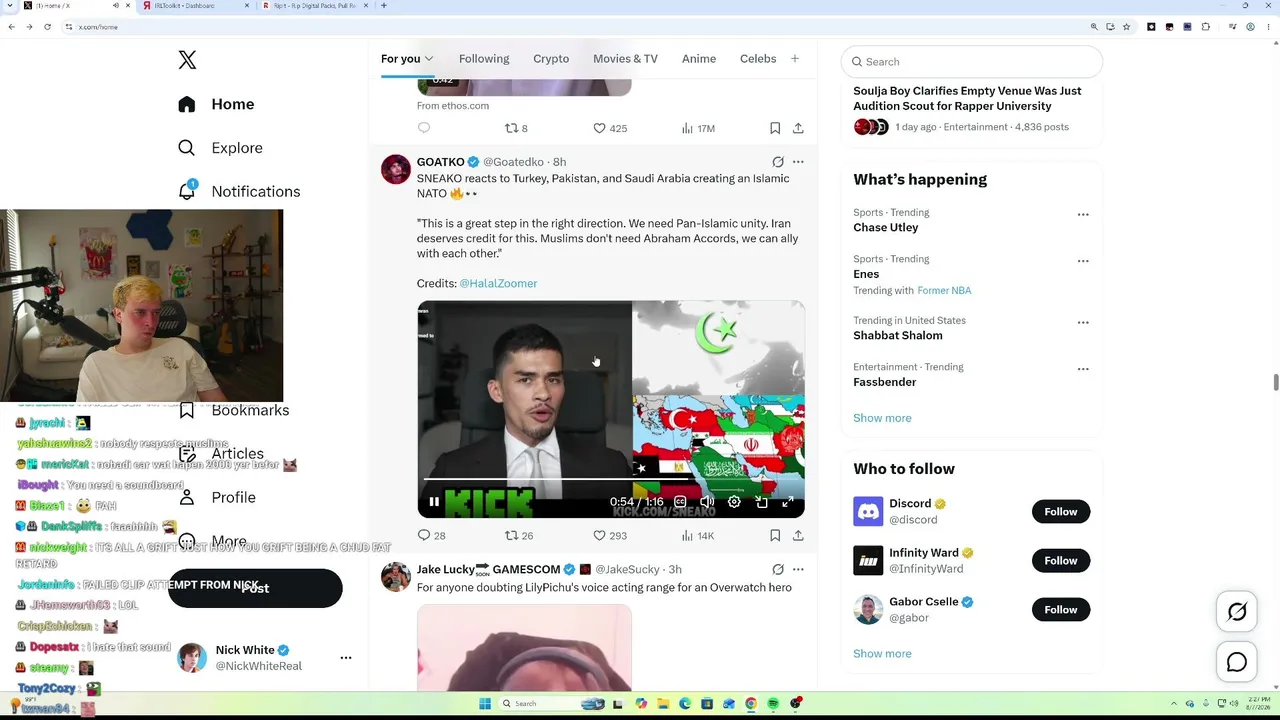Follow the Infinity Ward account
The width and height of the screenshot is (1280, 720).
[1061, 561]
